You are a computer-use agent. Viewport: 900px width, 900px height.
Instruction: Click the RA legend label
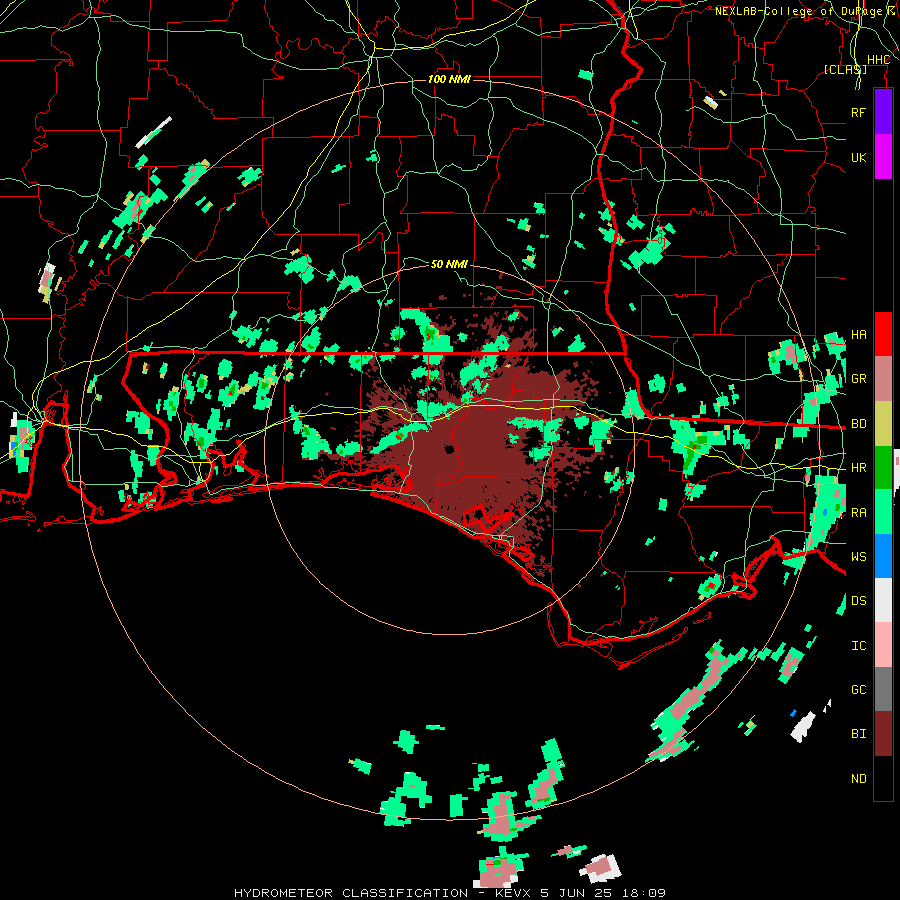[x=858, y=512]
